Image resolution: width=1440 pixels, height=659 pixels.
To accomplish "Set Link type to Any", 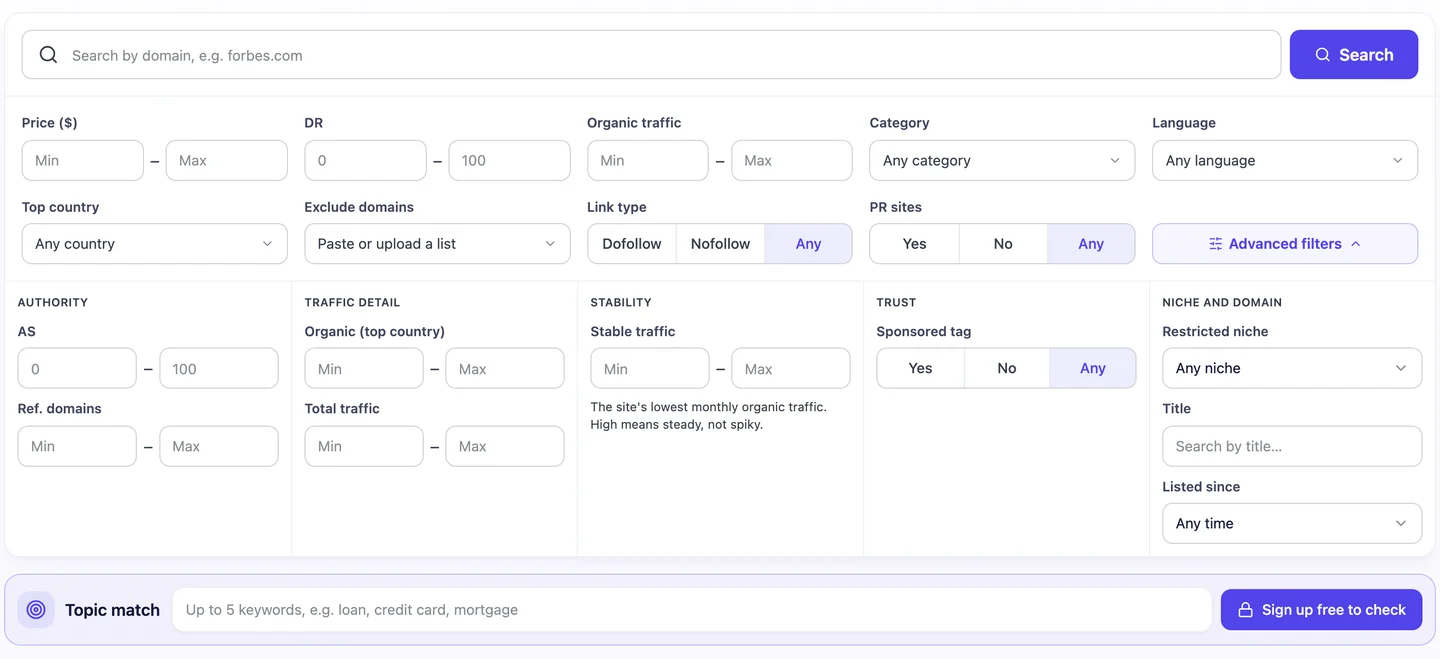I will pos(808,244).
